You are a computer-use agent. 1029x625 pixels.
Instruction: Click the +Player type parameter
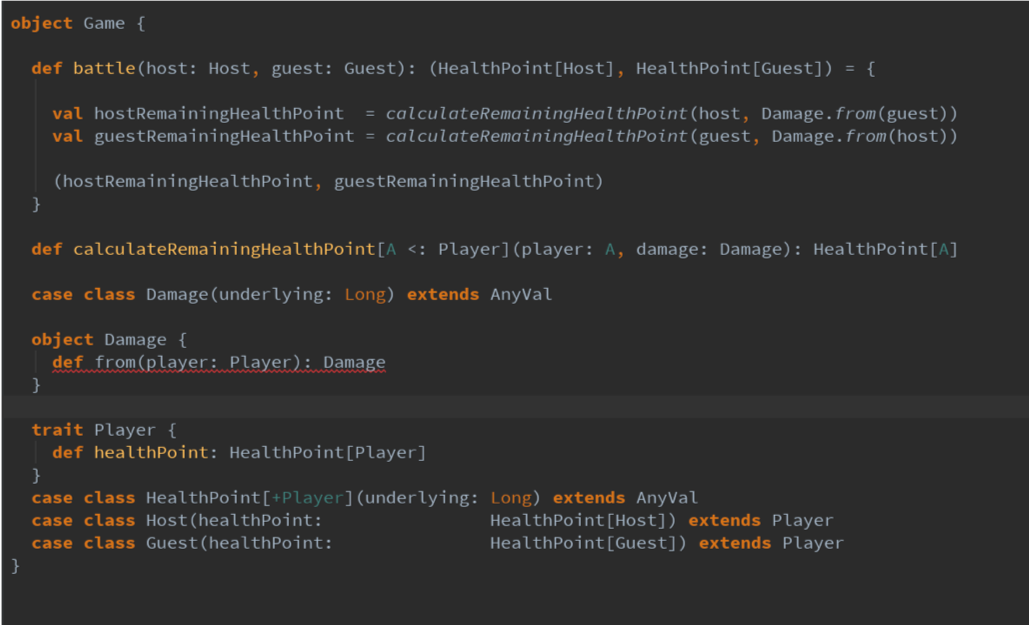307,498
